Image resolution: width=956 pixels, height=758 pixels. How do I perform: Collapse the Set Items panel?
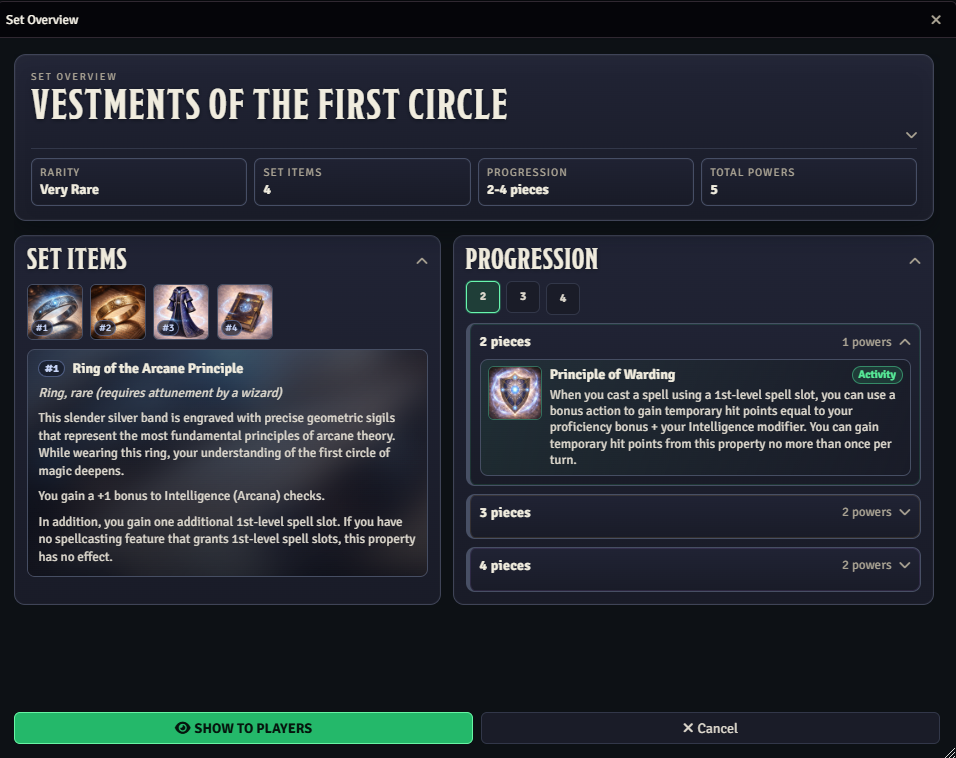[422, 261]
